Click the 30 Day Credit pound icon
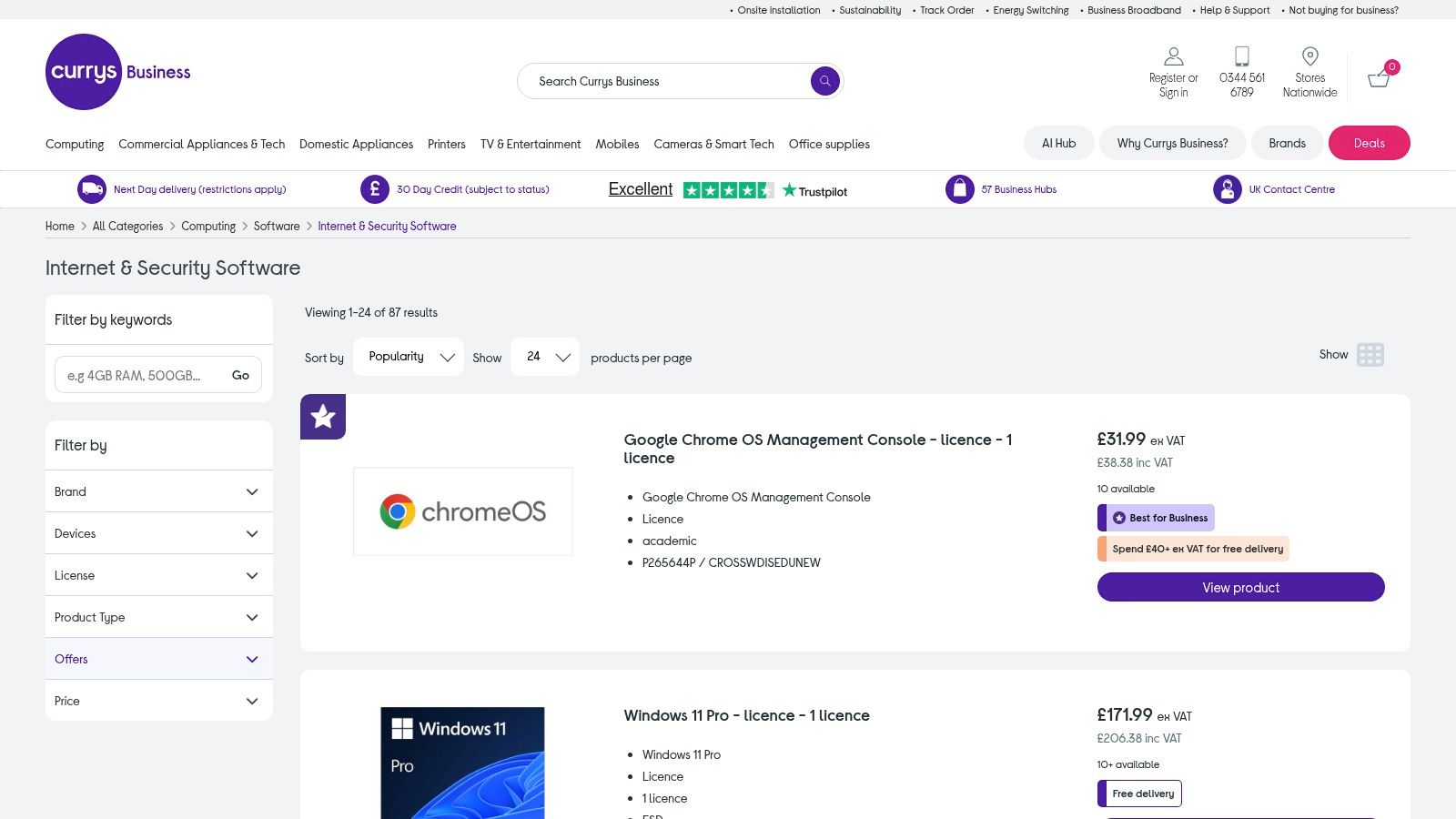The height and width of the screenshot is (819, 1456). coord(375,189)
